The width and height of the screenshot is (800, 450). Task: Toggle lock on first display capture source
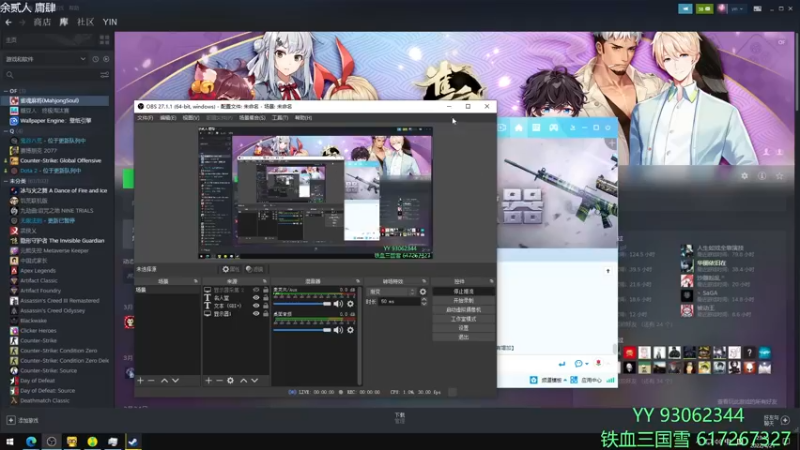pyautogui.click(x=265, y=290)
